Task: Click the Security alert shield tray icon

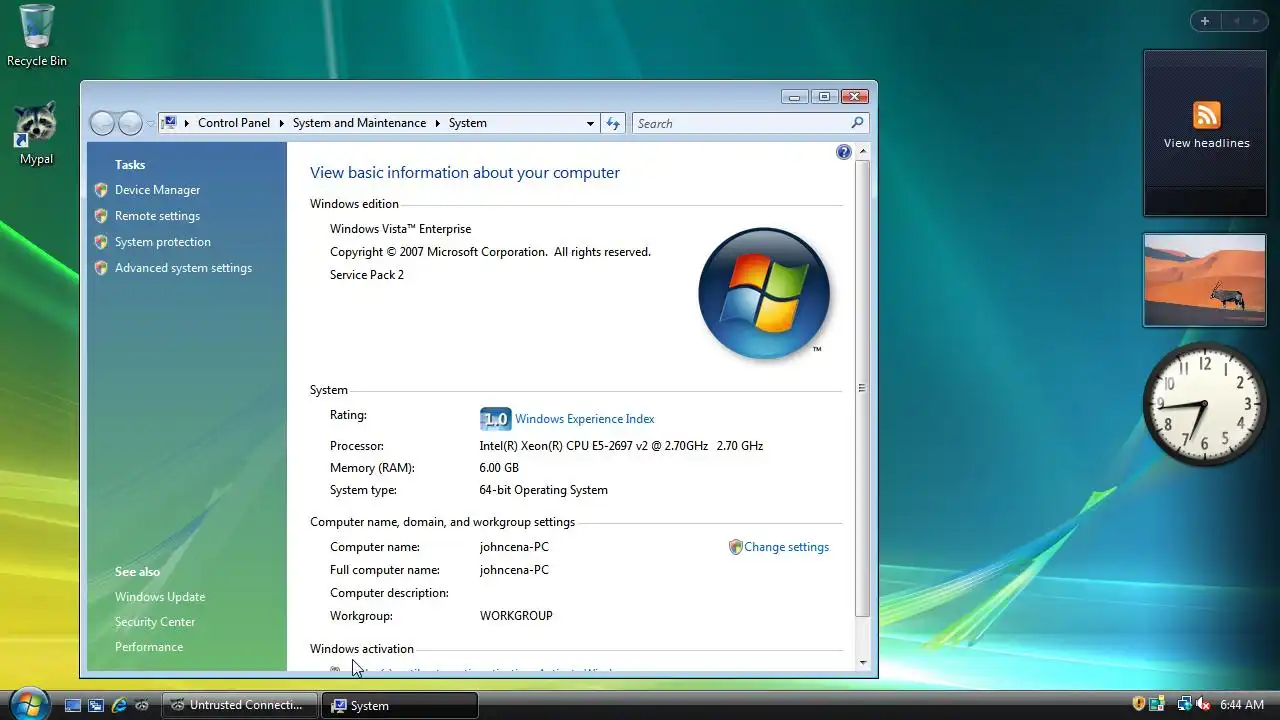Action: click(x=1139, y=704)
